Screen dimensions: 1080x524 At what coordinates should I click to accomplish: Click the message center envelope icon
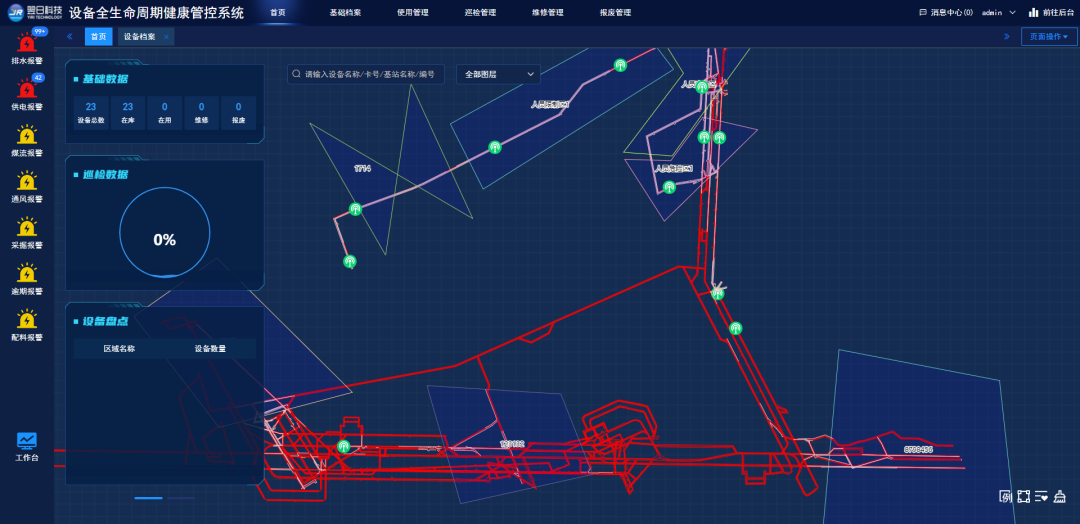(923, 12)
